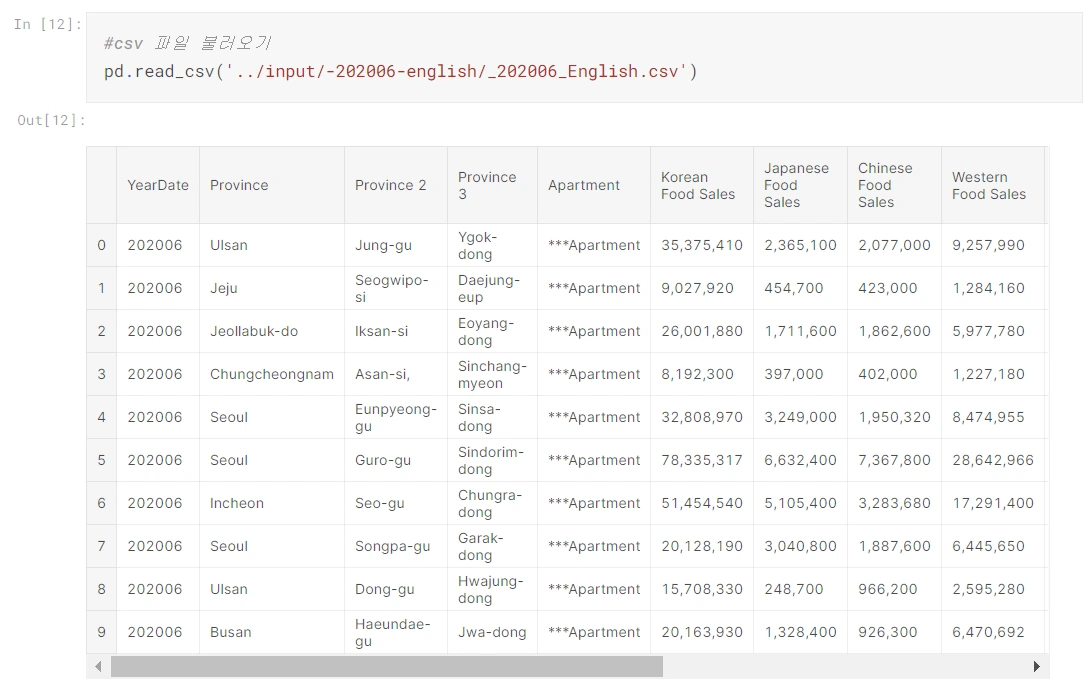Select the YearDate column header
The height and width of the screenshot is (692, 1084).
point(158,185)
